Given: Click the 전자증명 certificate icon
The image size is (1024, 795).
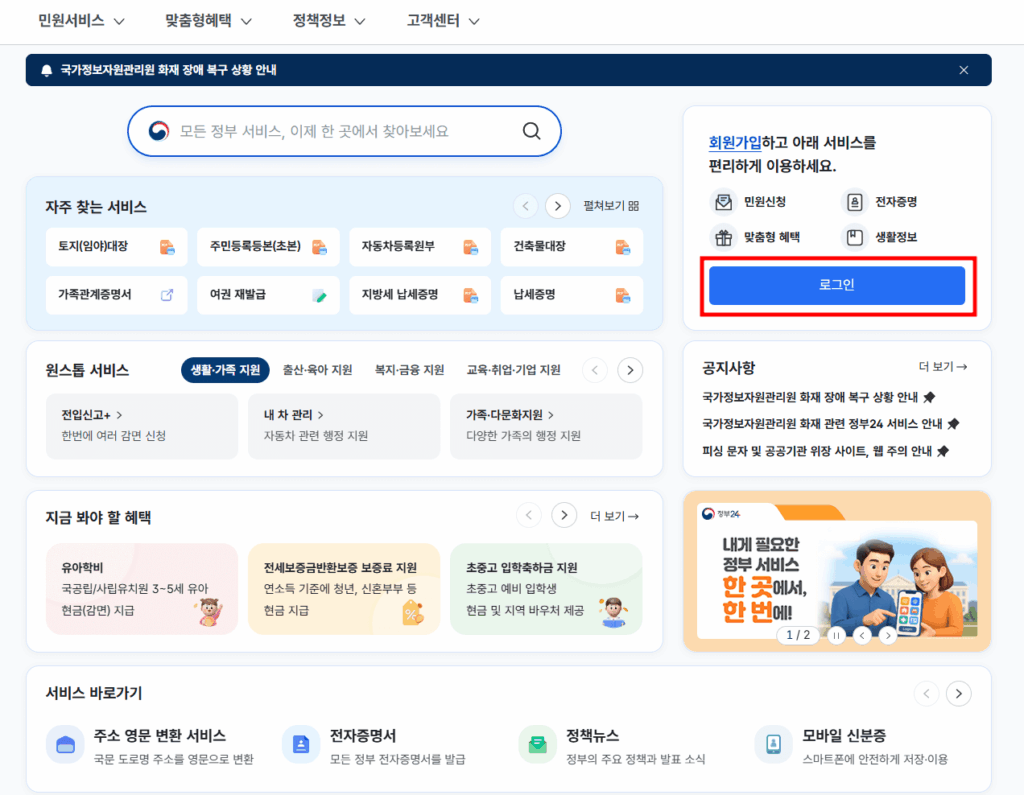Looking at the screenshot, I should pyautogui.click(x=854, y=202).
